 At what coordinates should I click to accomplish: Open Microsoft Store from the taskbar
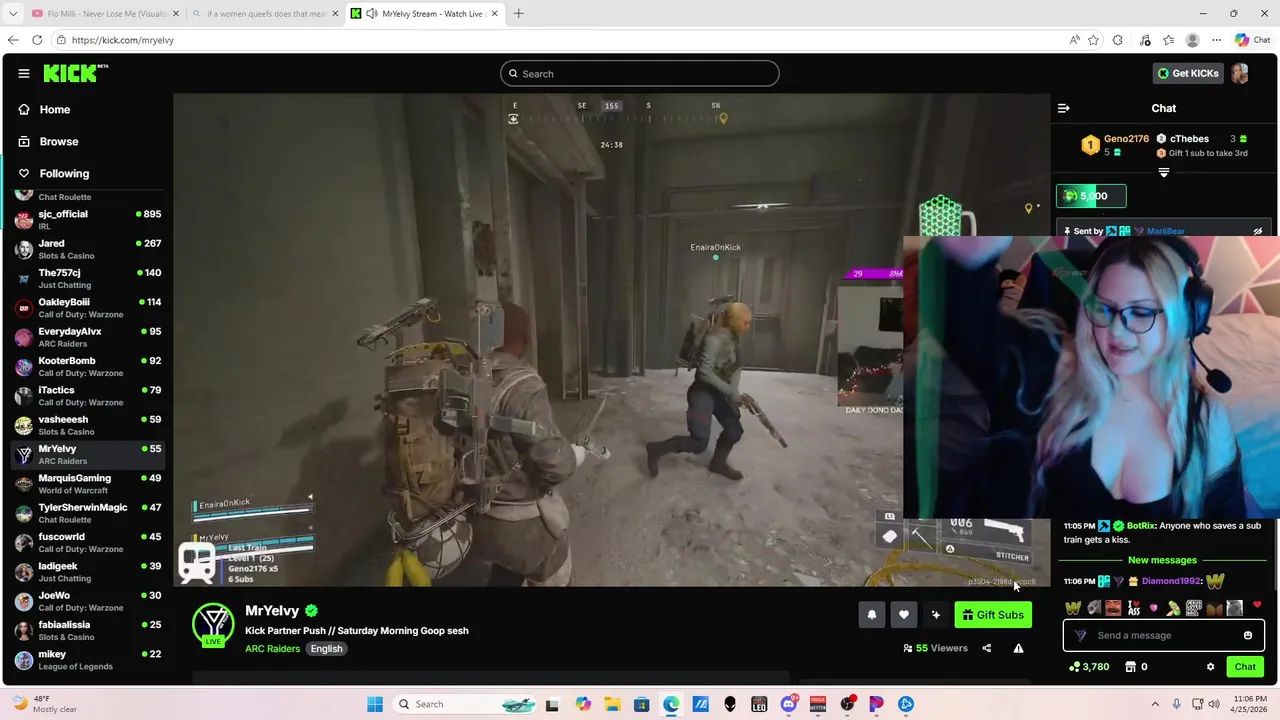(x=642, y=704)
